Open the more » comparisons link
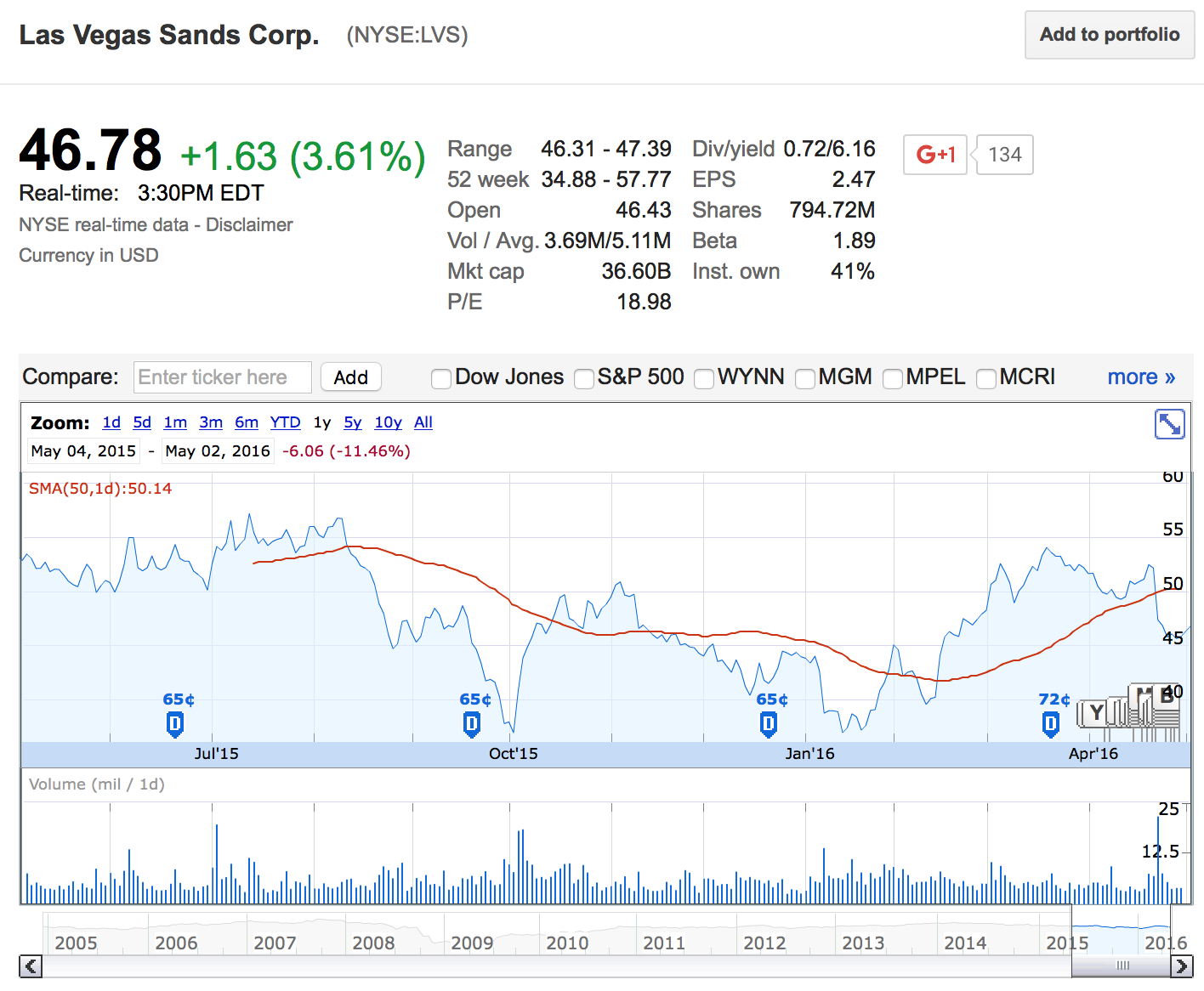Viewport: 1204px width, 991px height. click(x=1141, y=377)
